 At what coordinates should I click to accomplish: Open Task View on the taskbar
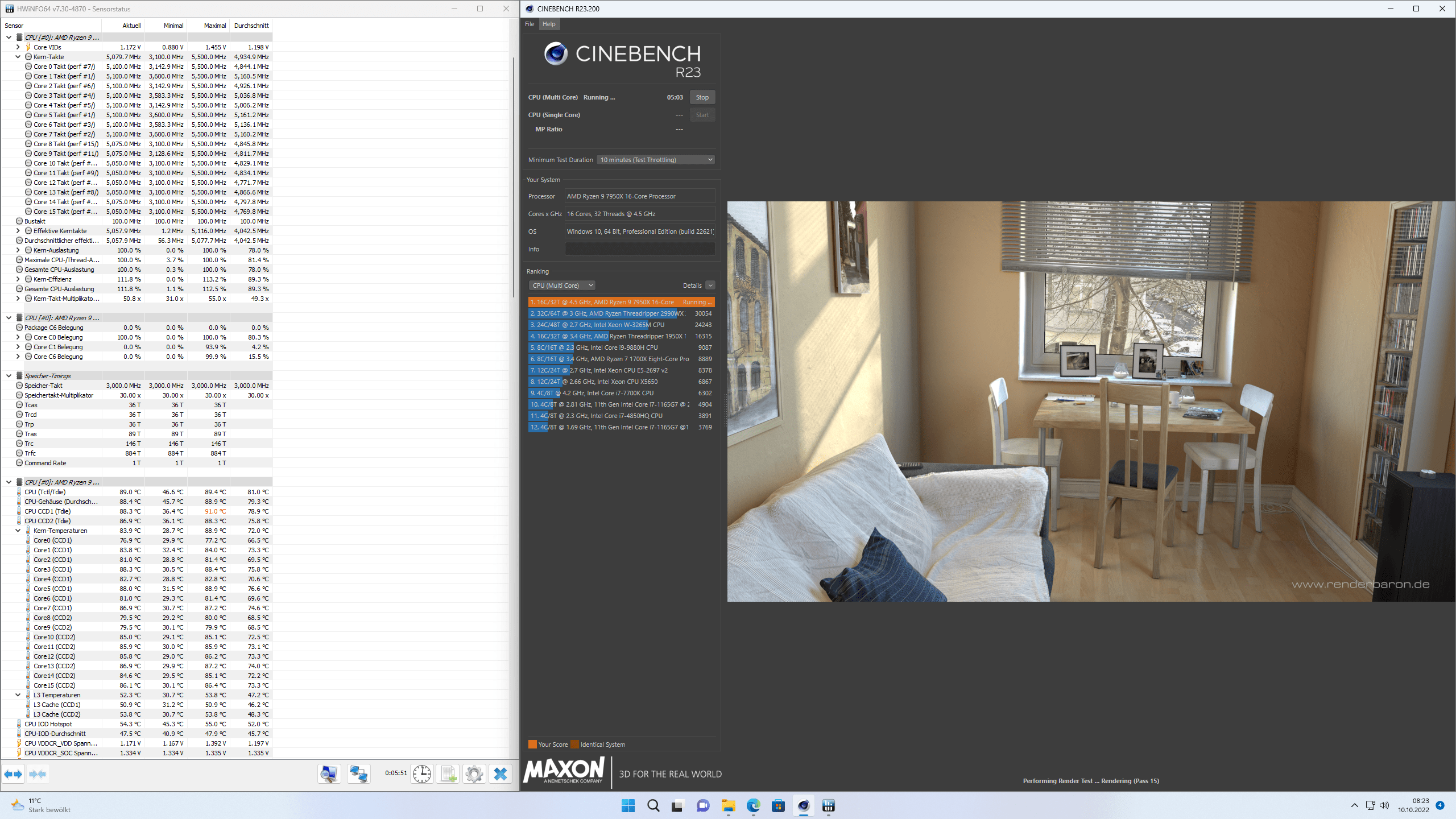click(677, 805)
